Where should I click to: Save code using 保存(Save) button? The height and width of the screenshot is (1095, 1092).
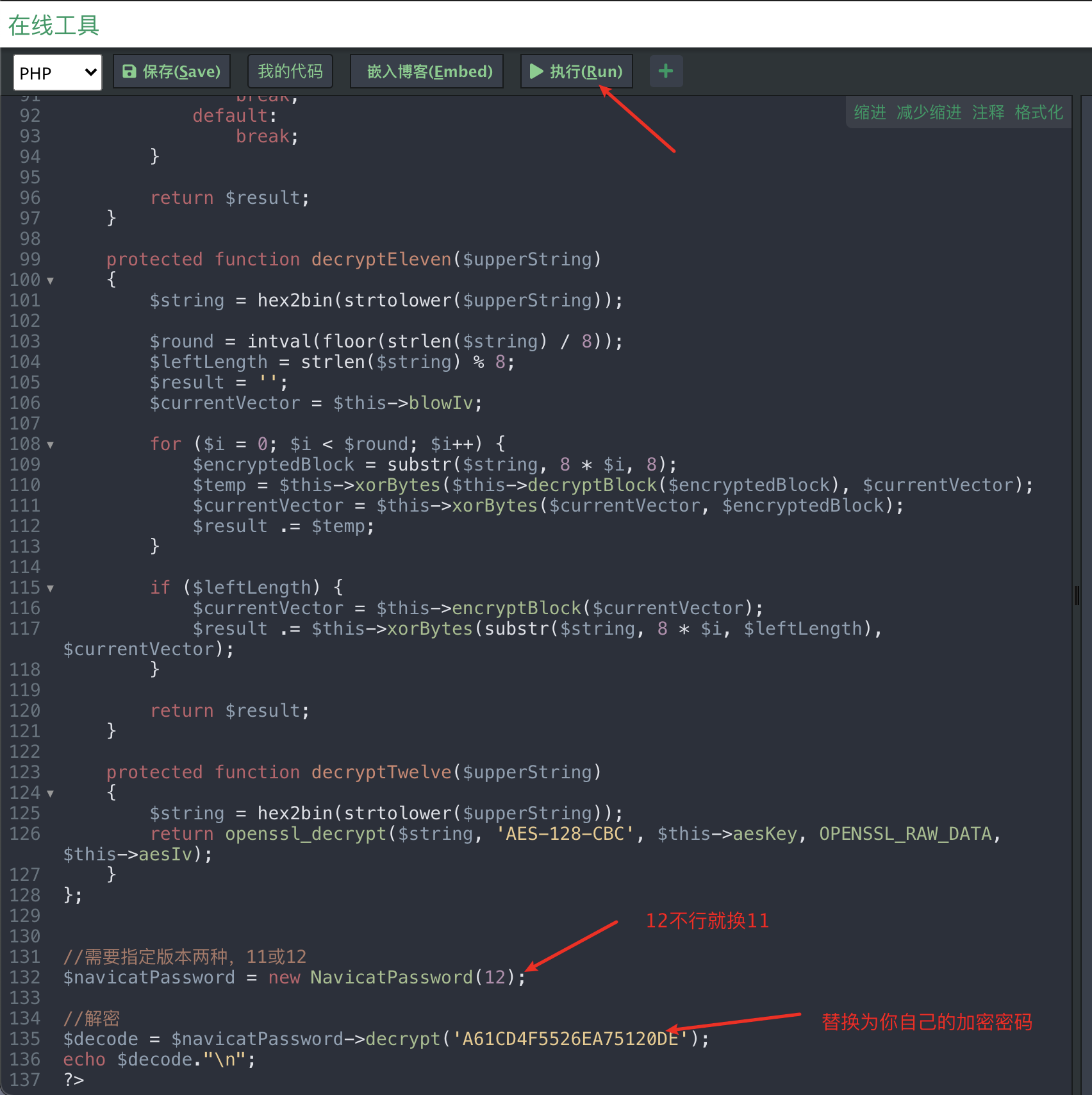tap(172, 71)
